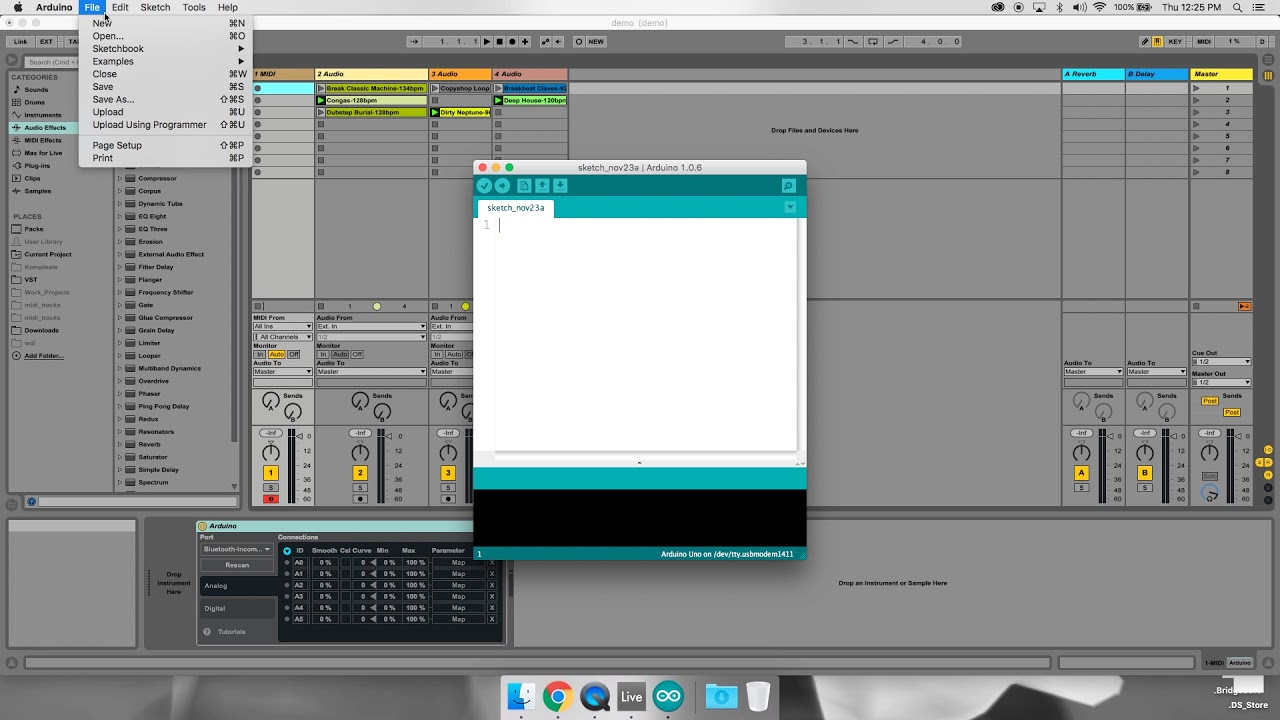Create a new sketch with toolbar icon
This screenshot has width=1280, height=720.
coord(524,186)
